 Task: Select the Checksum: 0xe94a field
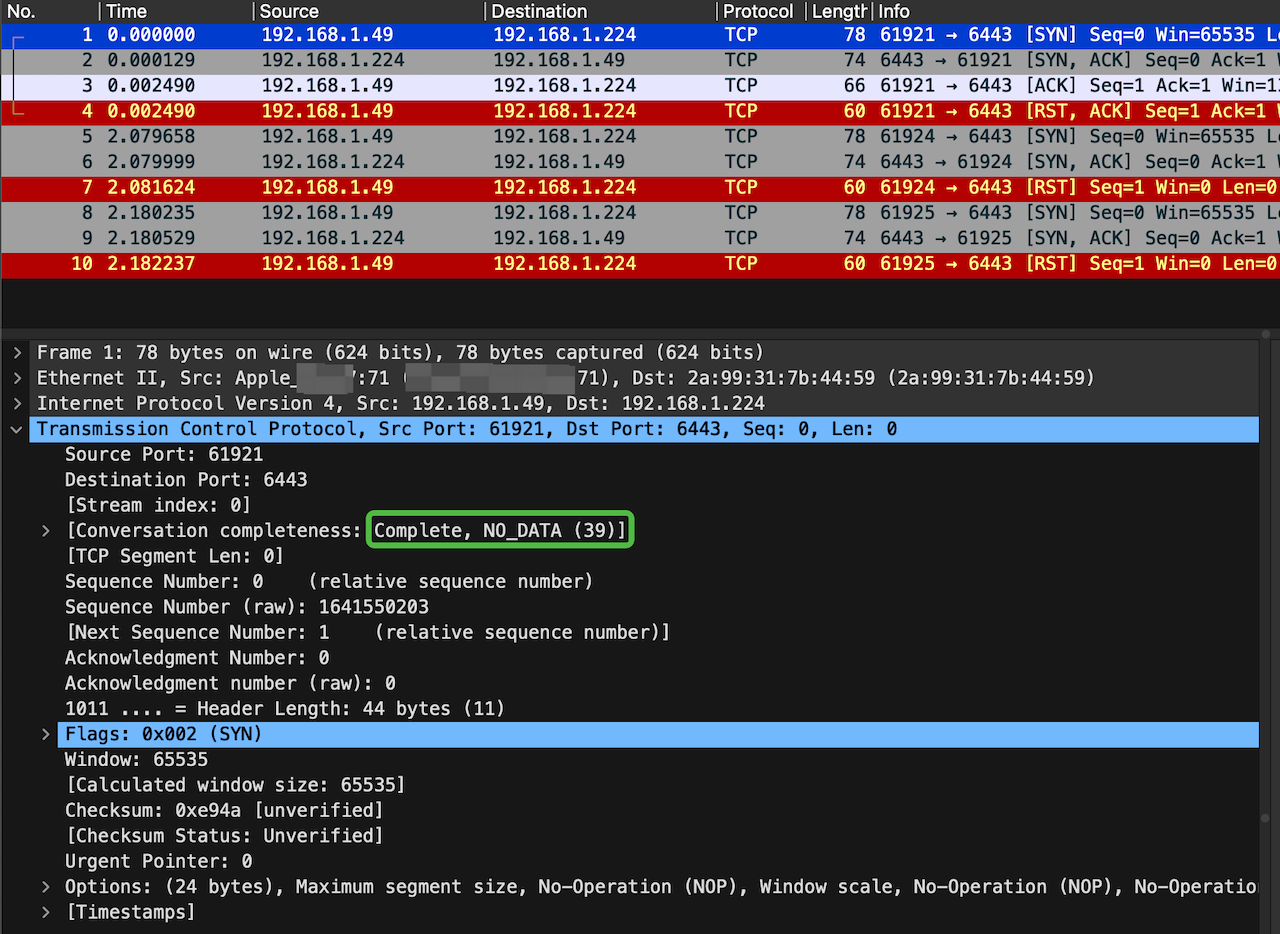pyautogui.click(x=224, y=811)
